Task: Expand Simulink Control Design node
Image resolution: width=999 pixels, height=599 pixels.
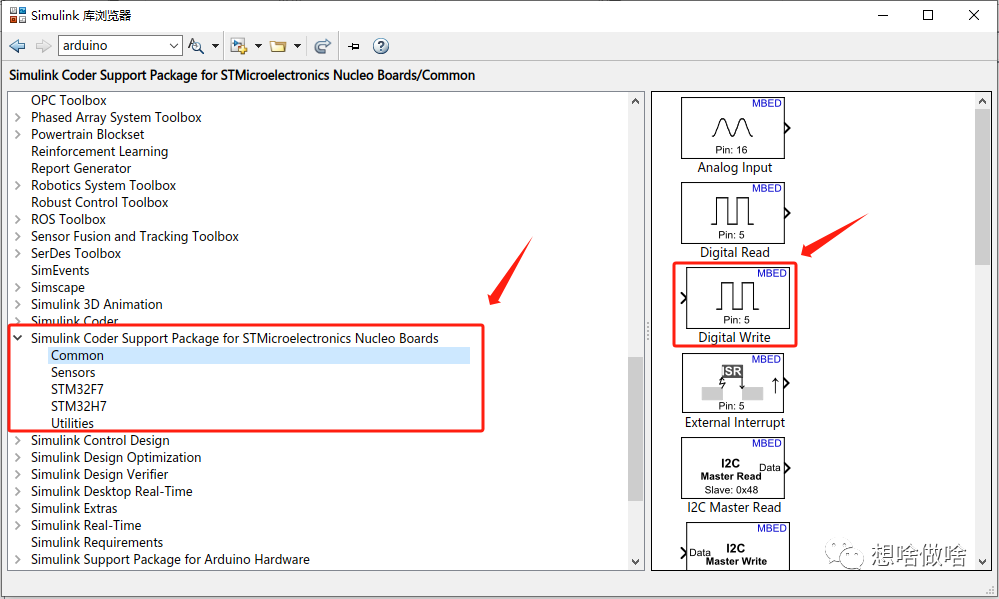Action: tap(18, 440)
